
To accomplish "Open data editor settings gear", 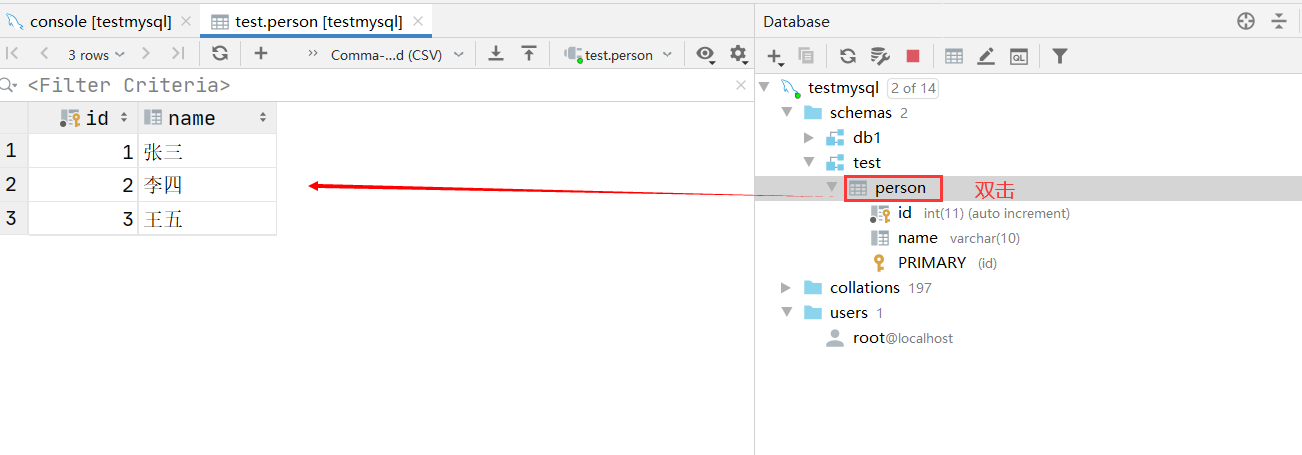I will pyautogui.click(x=738, y=55).
